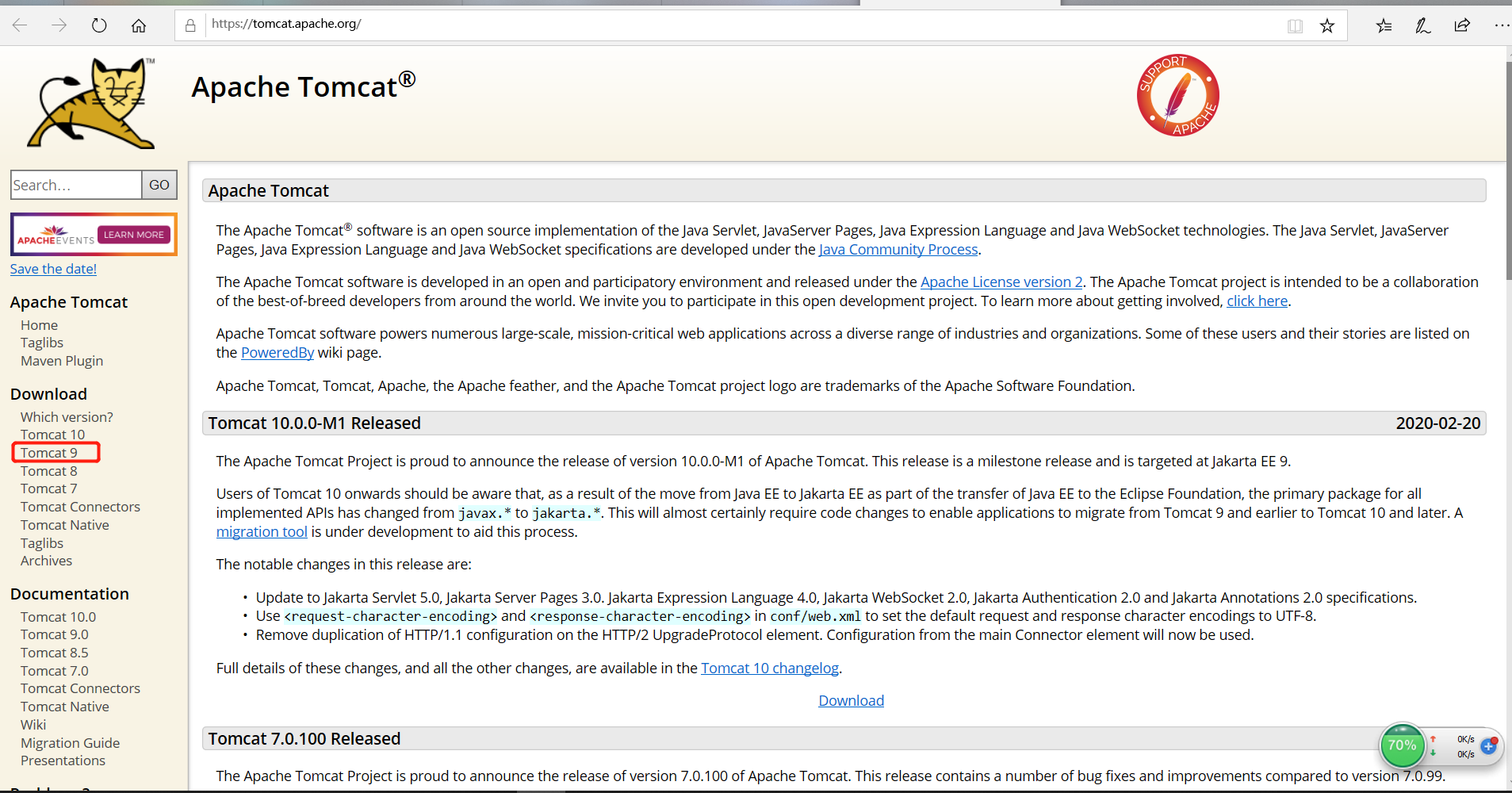The width and height of the screenshot is (1512, 793).
Task: Follow the Java Community Process link
Action: pyautogui.click(x=898, y=250)
